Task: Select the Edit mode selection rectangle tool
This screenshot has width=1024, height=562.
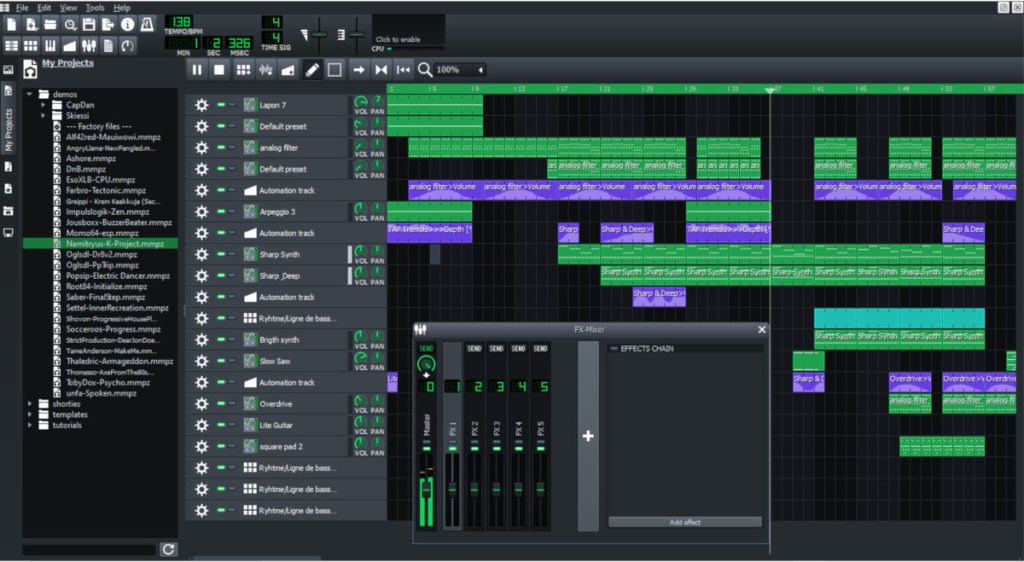Action: point(334,70)
